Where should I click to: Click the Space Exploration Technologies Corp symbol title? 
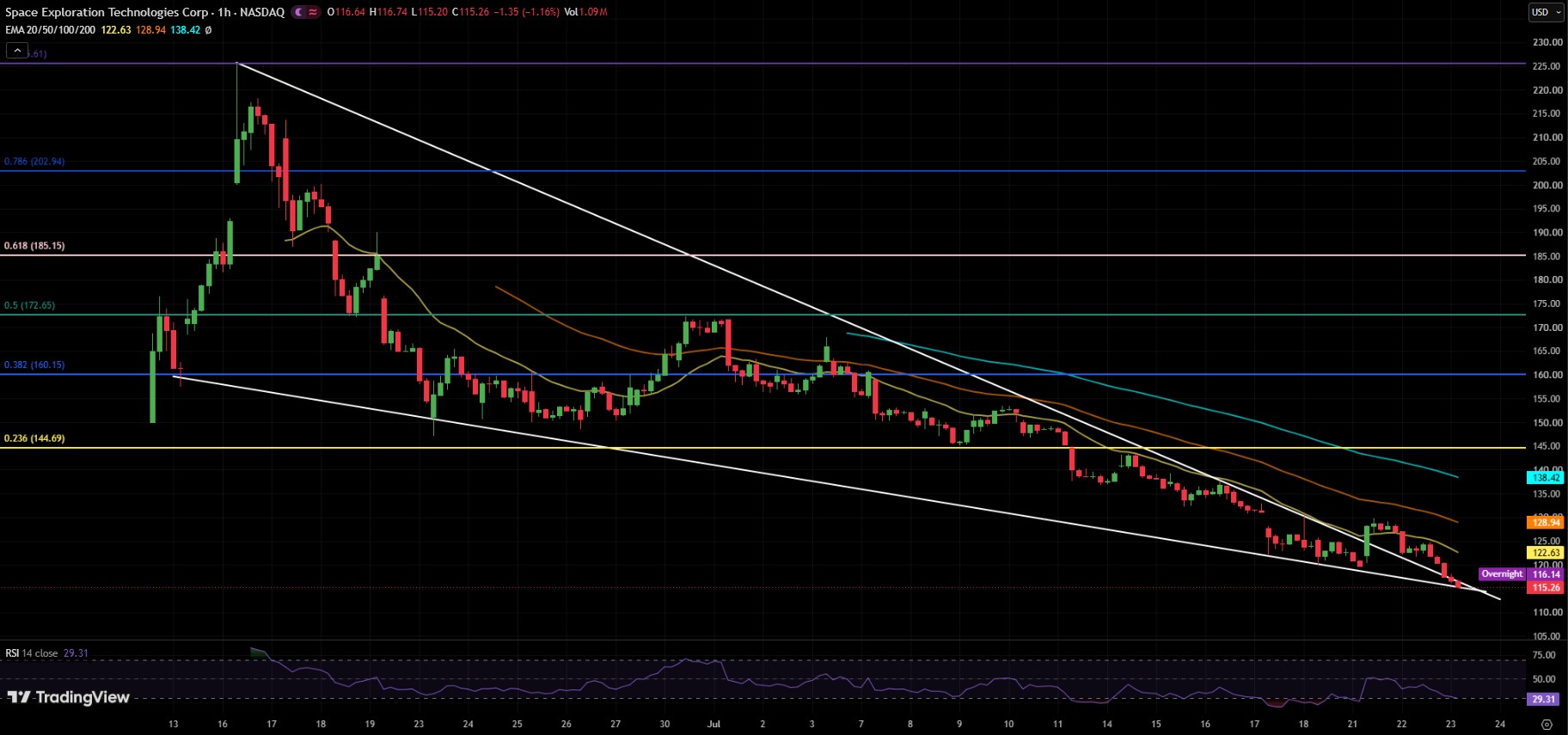[107, 12]
